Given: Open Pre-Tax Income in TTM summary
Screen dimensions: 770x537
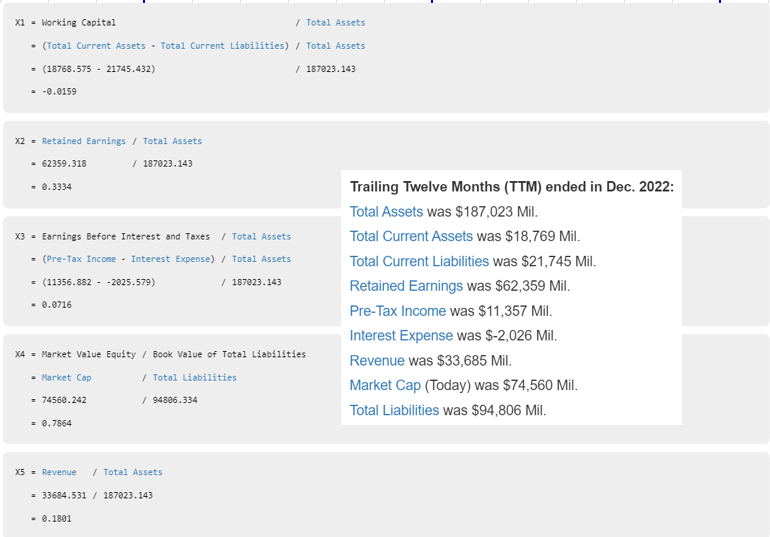Looking at the screenshot, I should coord(398,311).
